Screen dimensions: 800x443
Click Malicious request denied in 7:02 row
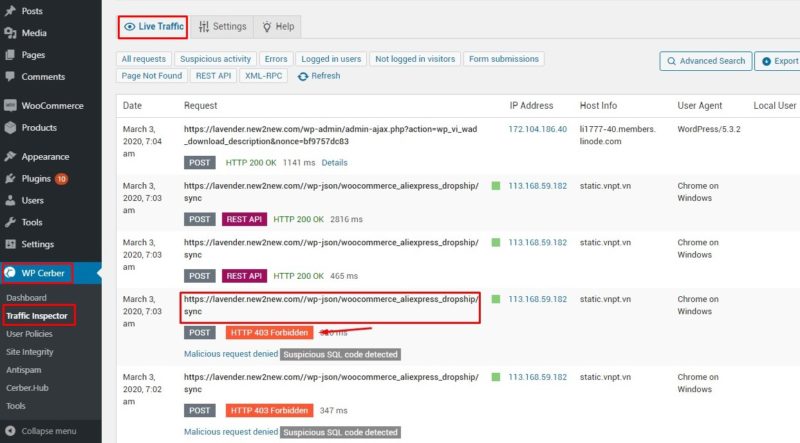[231, 432]
